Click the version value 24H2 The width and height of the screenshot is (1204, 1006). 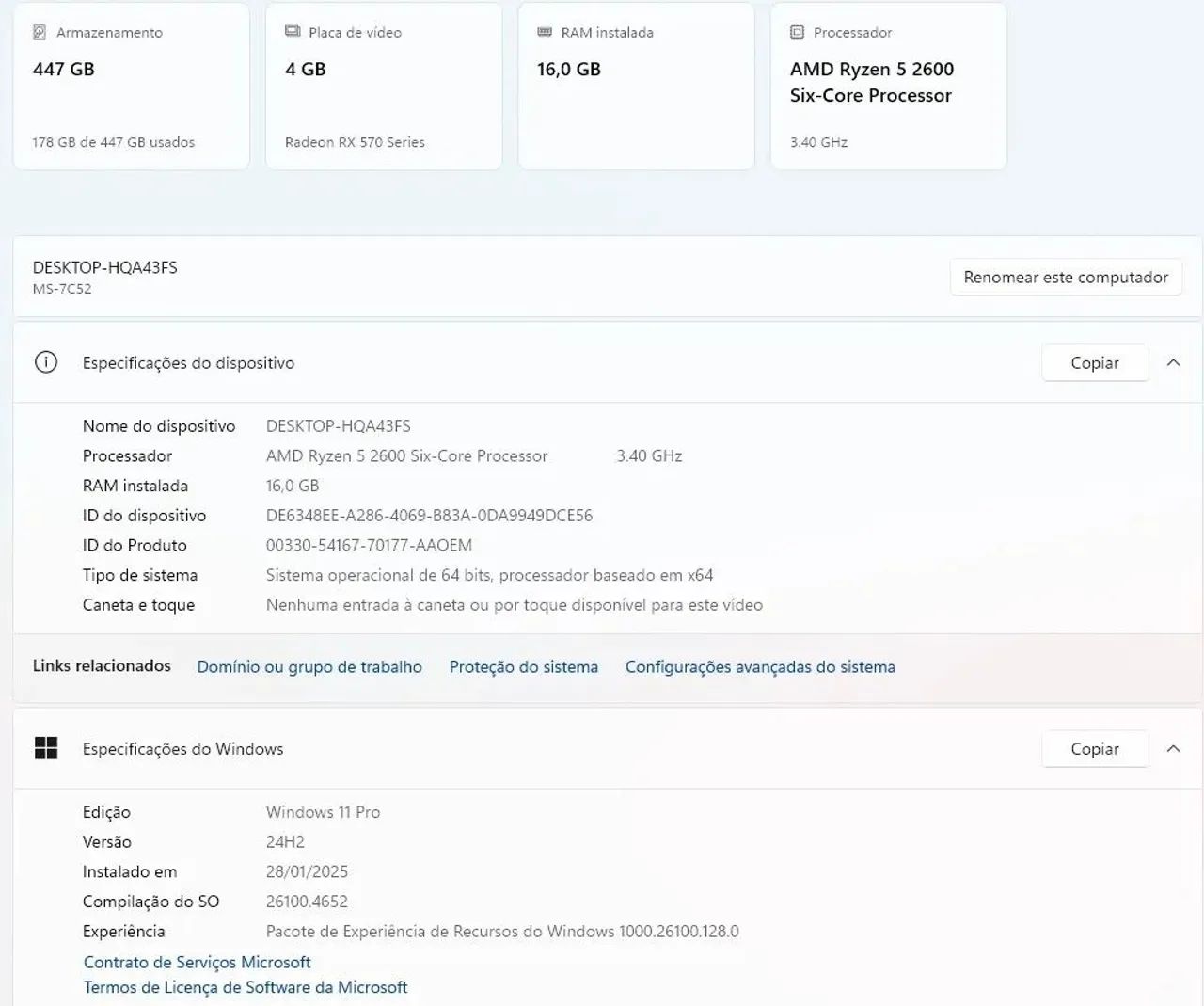(x=285, y=841)
